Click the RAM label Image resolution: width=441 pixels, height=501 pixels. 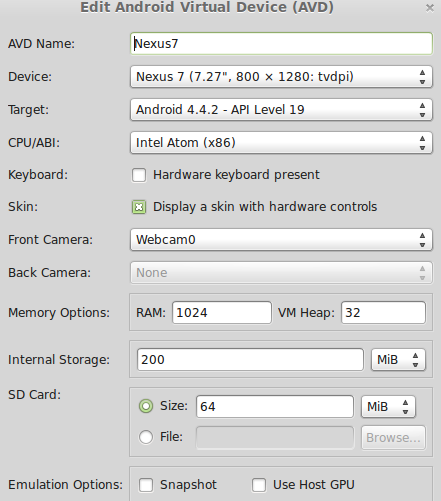pos(151,313)
